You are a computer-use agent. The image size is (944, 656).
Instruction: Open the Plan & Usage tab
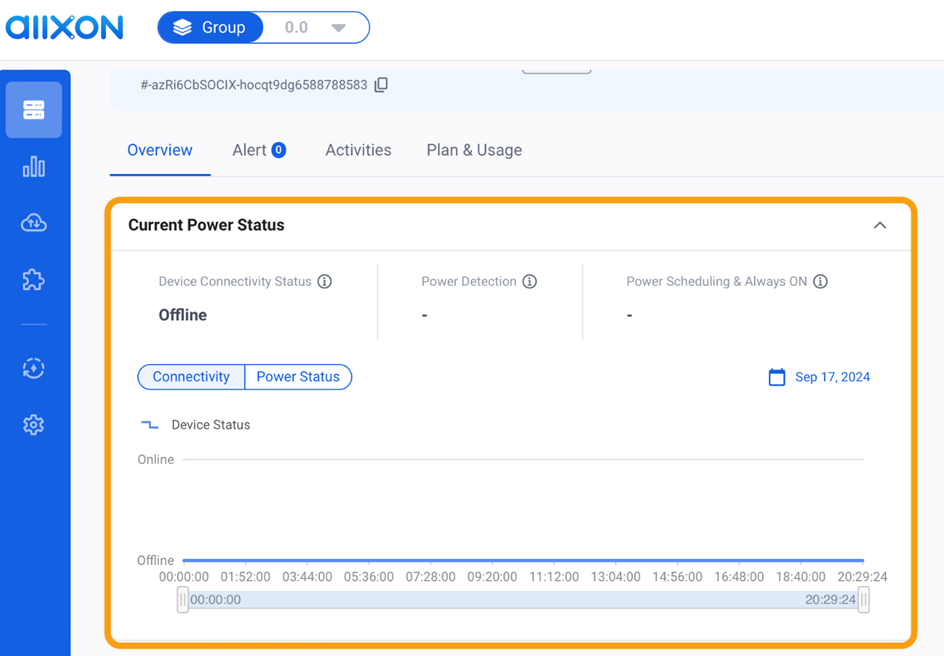(473, 150)
